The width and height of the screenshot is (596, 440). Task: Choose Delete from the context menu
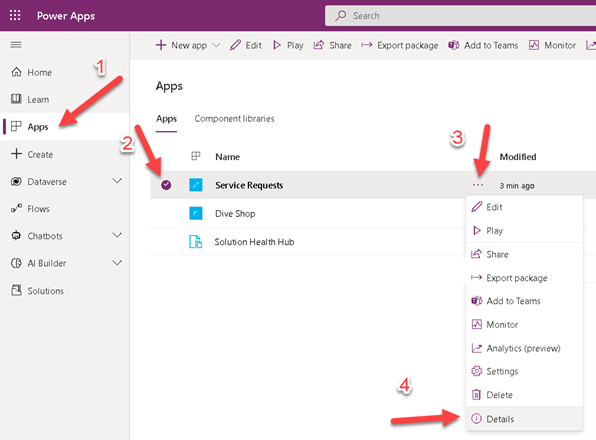(x=525, y=395)
